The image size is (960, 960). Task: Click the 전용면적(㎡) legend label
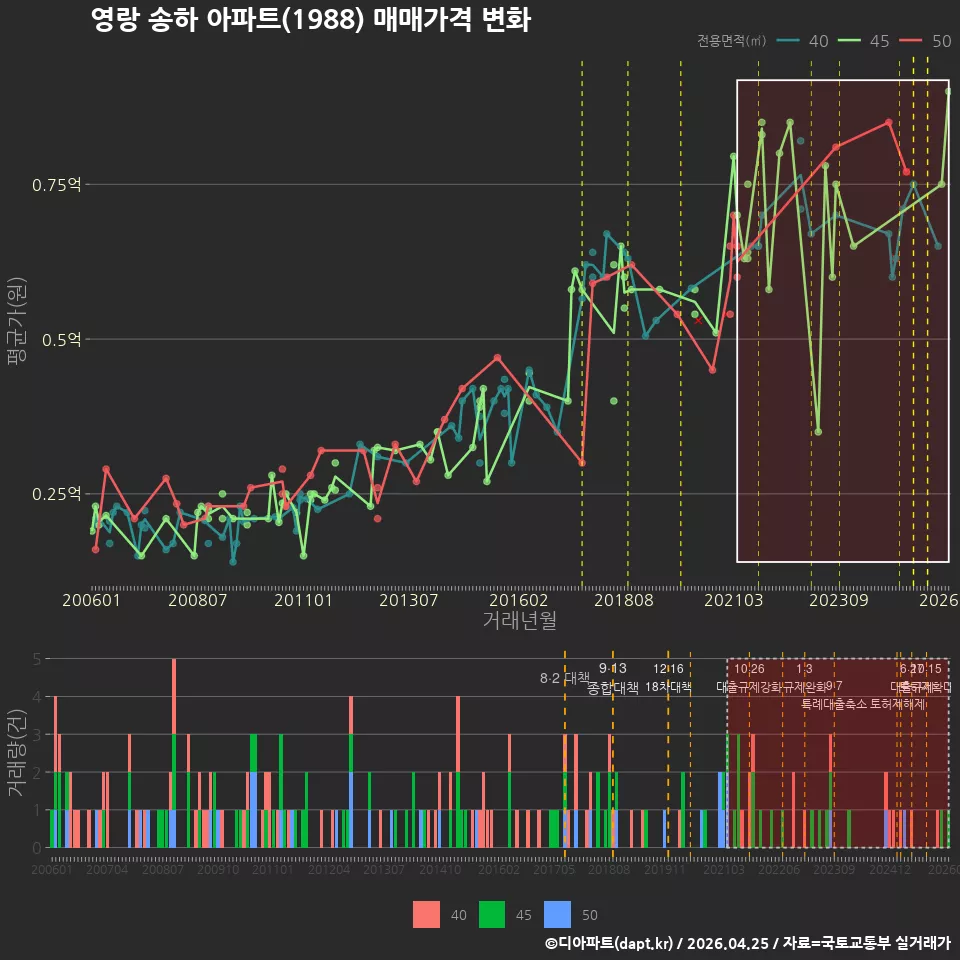732,40
